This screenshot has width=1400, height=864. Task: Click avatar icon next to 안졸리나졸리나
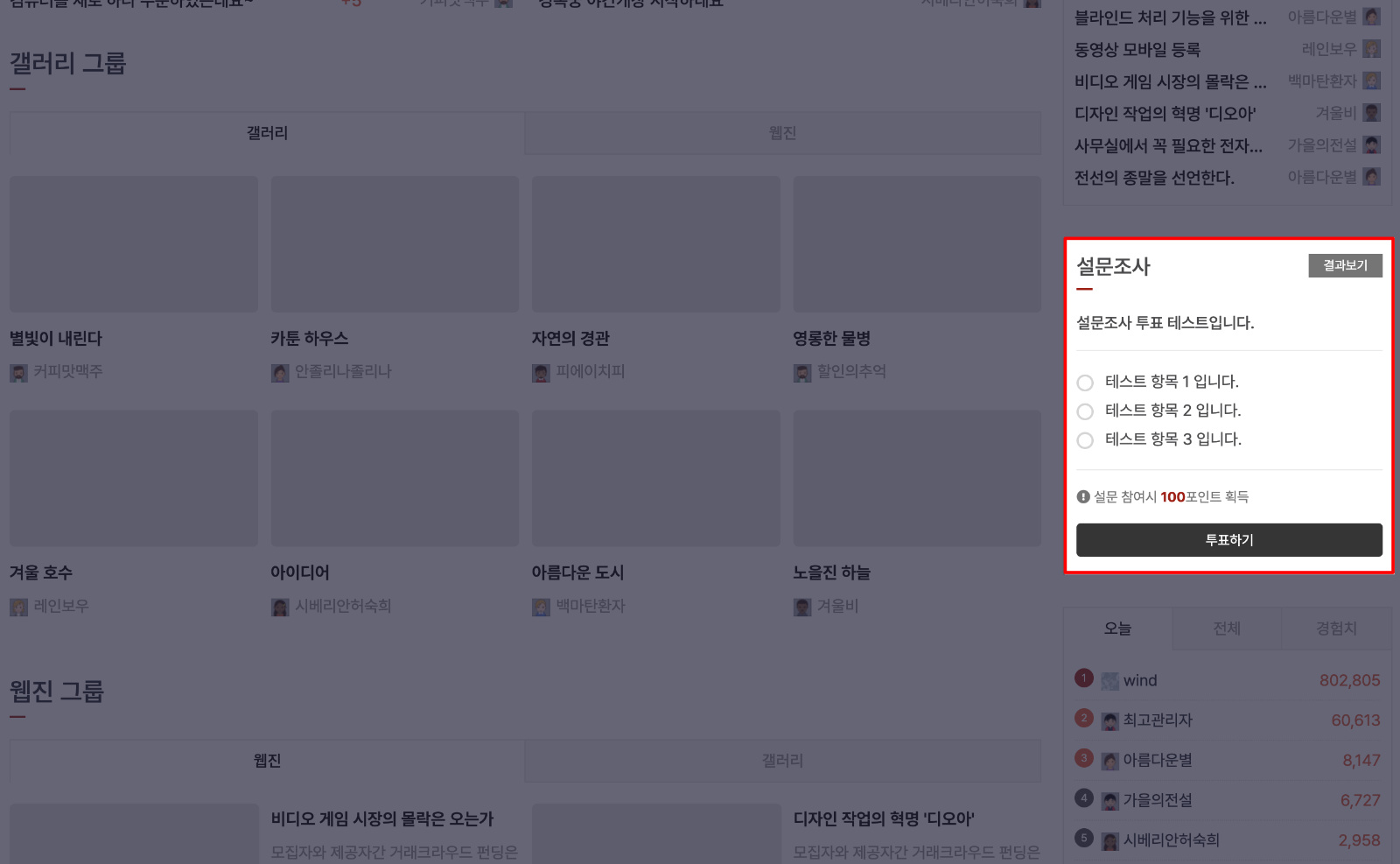coord(280,373)
